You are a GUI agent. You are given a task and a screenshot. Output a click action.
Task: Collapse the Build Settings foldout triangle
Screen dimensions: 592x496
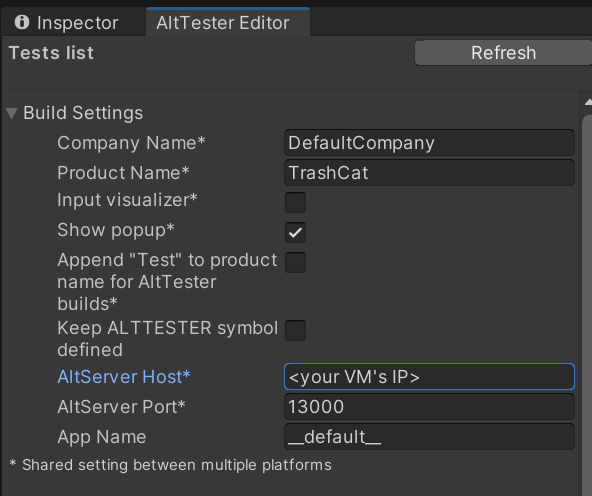(12, 113)
